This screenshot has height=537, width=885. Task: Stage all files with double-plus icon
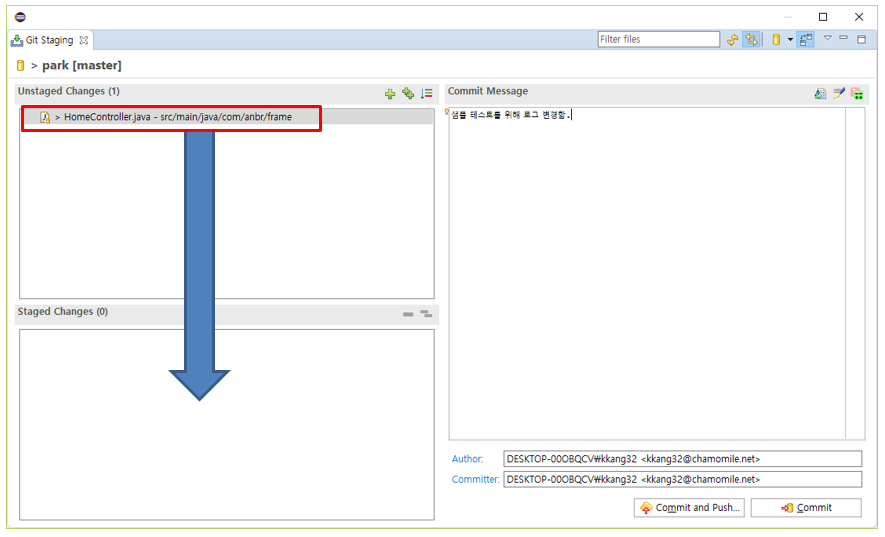[408, 93]
